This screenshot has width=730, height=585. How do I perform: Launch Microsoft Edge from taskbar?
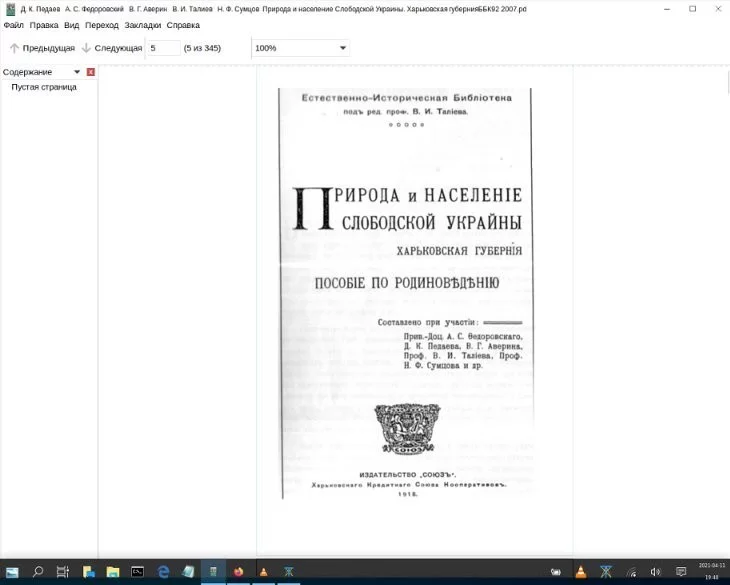163,572
